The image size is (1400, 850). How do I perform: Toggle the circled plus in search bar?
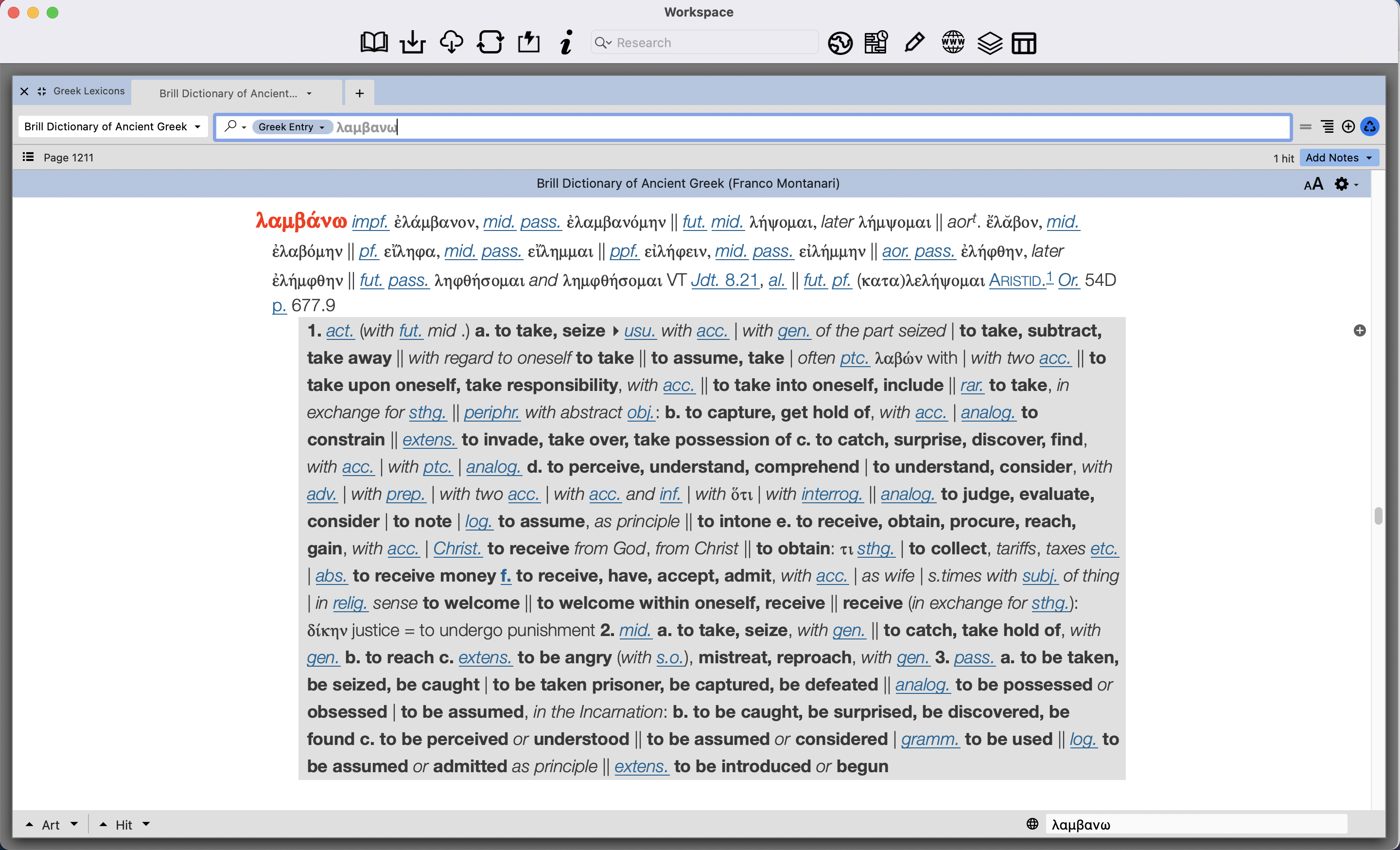tap(1348, 127)
